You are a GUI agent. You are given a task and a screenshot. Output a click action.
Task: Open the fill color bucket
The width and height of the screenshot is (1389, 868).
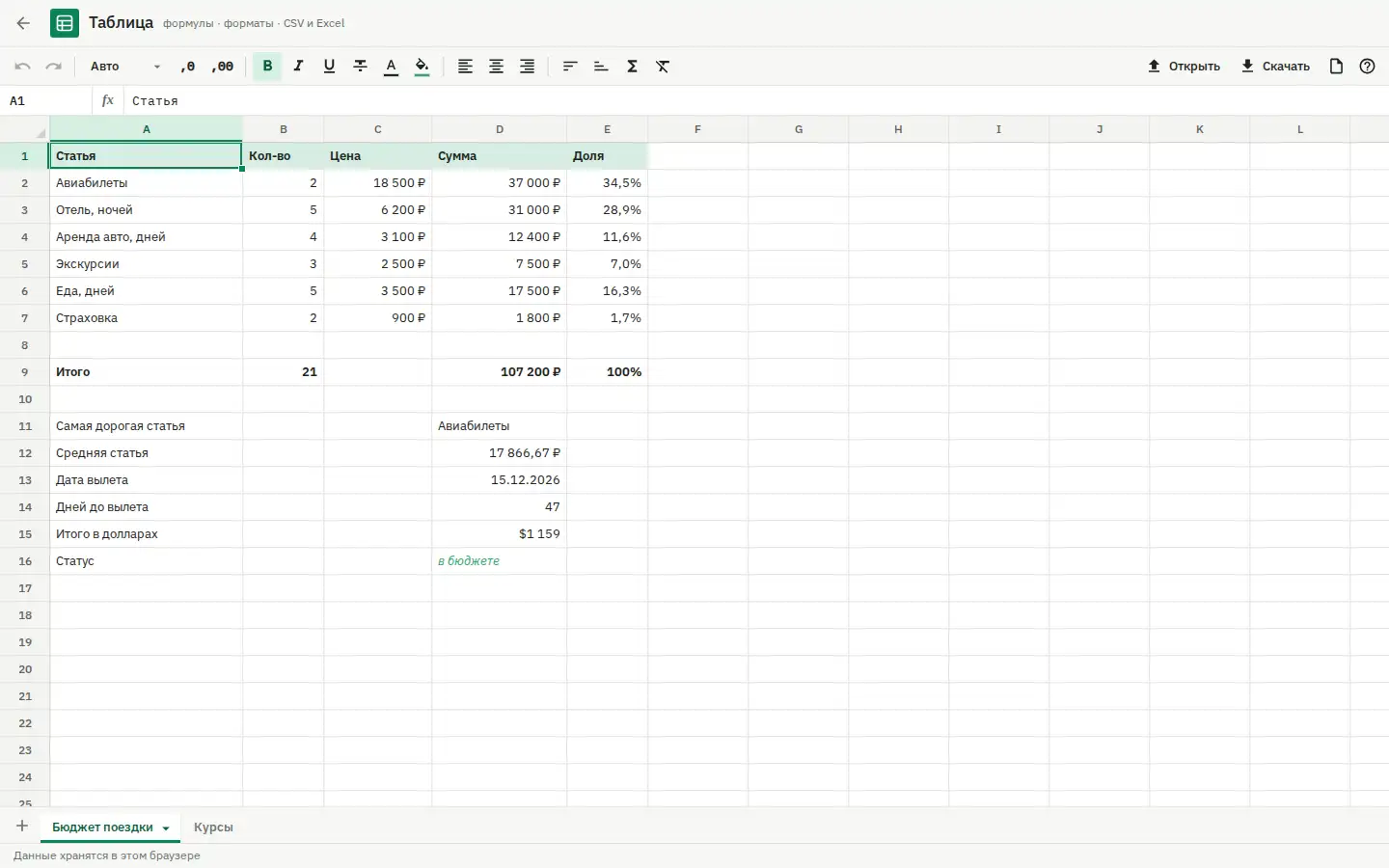(x=422, y=67)
